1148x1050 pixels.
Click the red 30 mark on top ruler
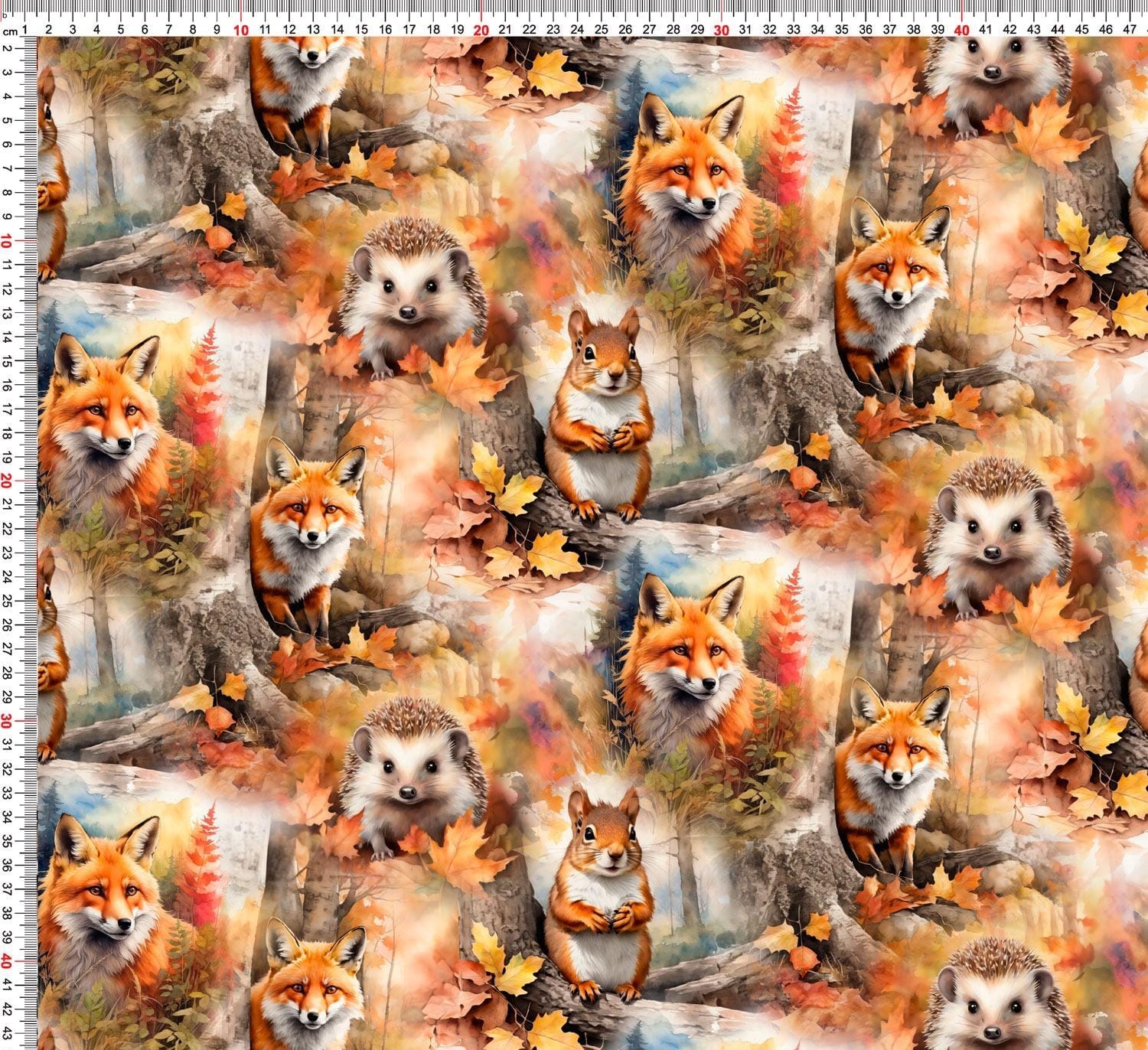point(722,30)
